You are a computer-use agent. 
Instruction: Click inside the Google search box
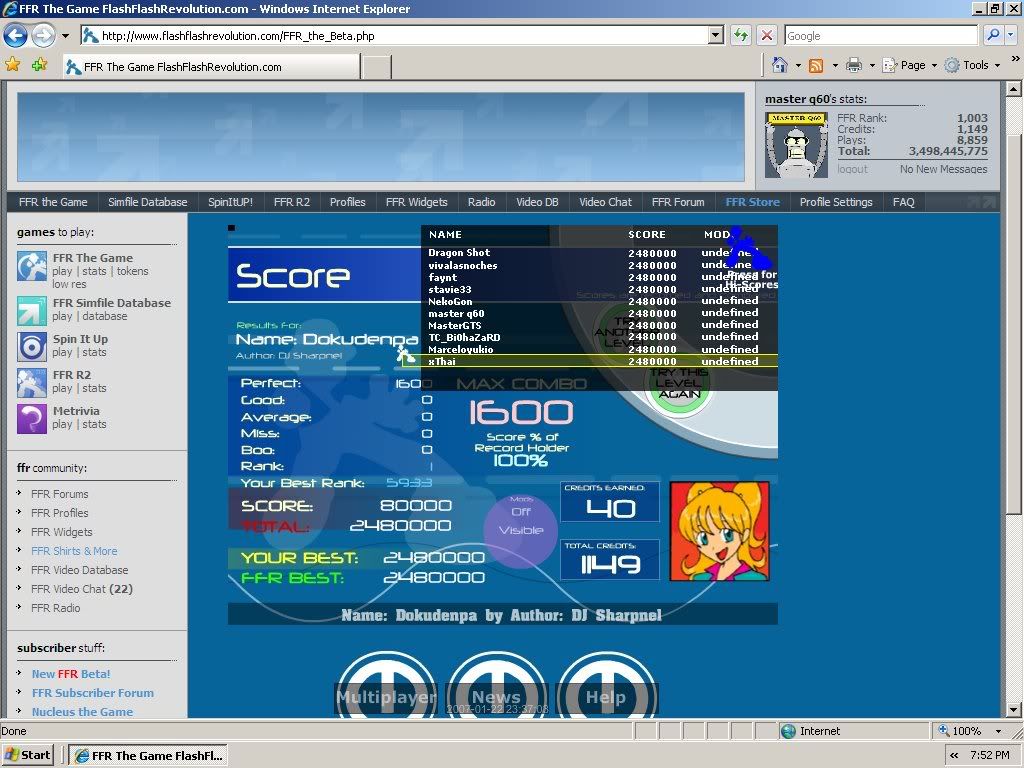pyautogui.click(x=880, y=35)
